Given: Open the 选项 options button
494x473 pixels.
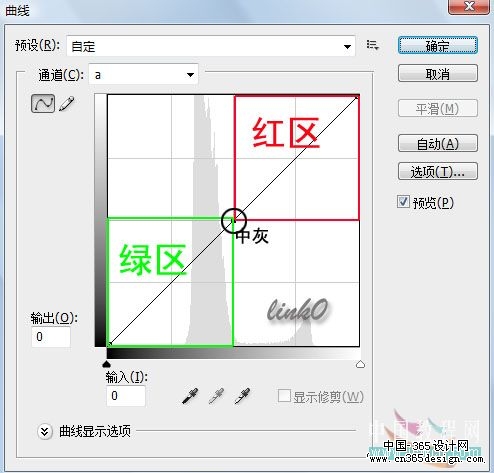Looking at the screenshot, I should (438, 171).
